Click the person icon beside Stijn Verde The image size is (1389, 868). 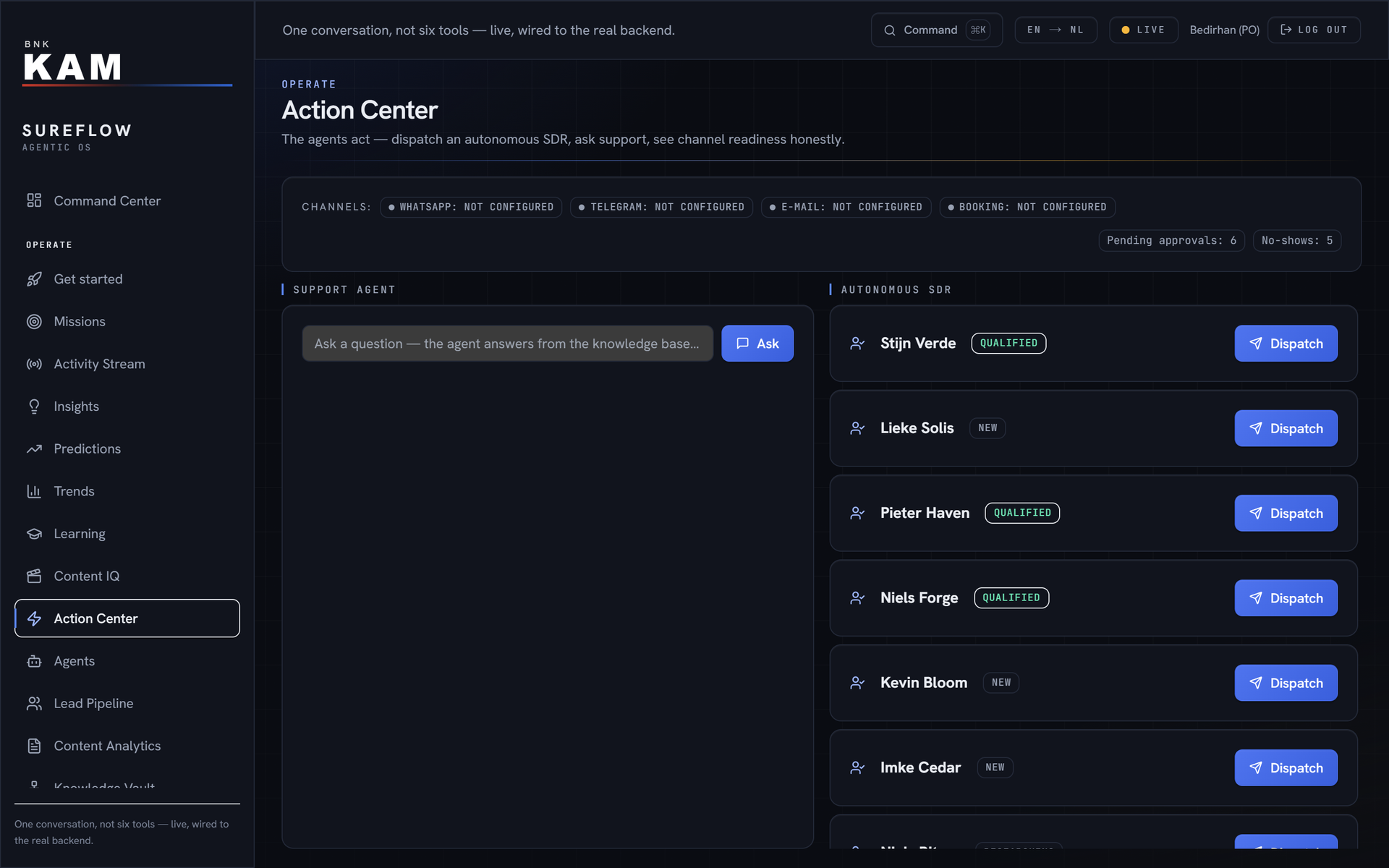tap(857, 344)
